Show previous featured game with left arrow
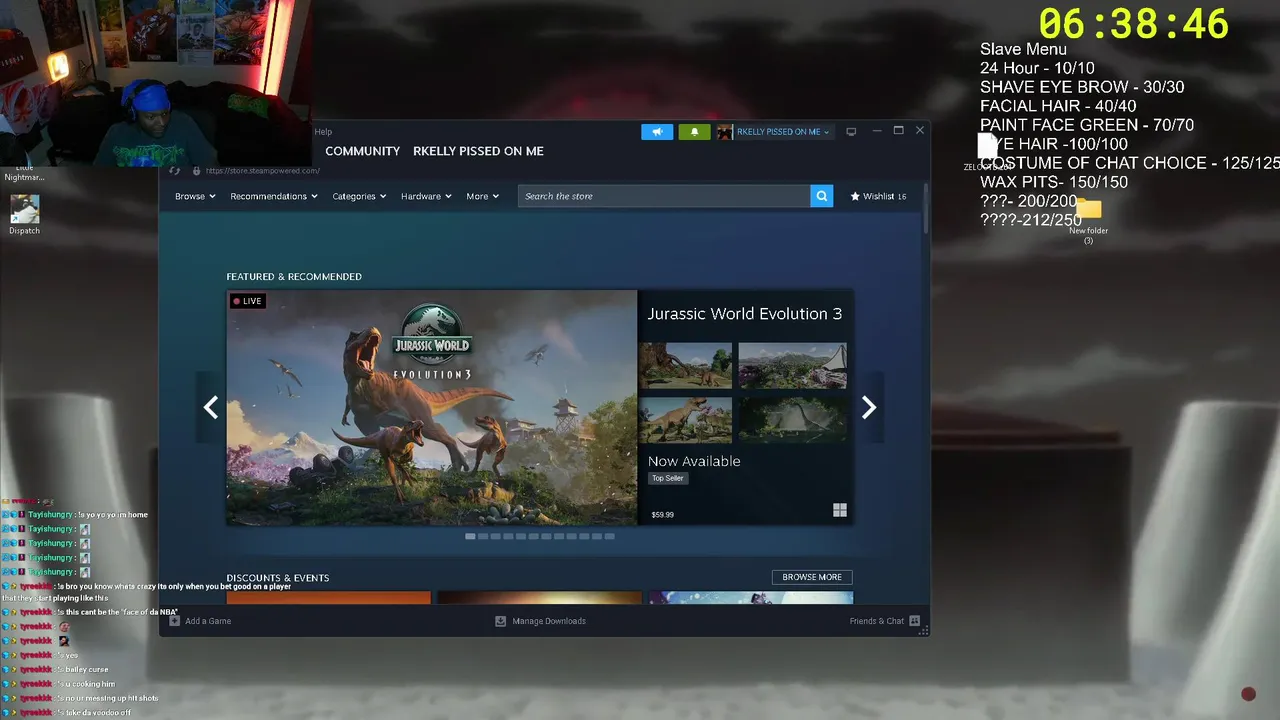Screen dimensions: 1280x720 (x=211, y=407)
